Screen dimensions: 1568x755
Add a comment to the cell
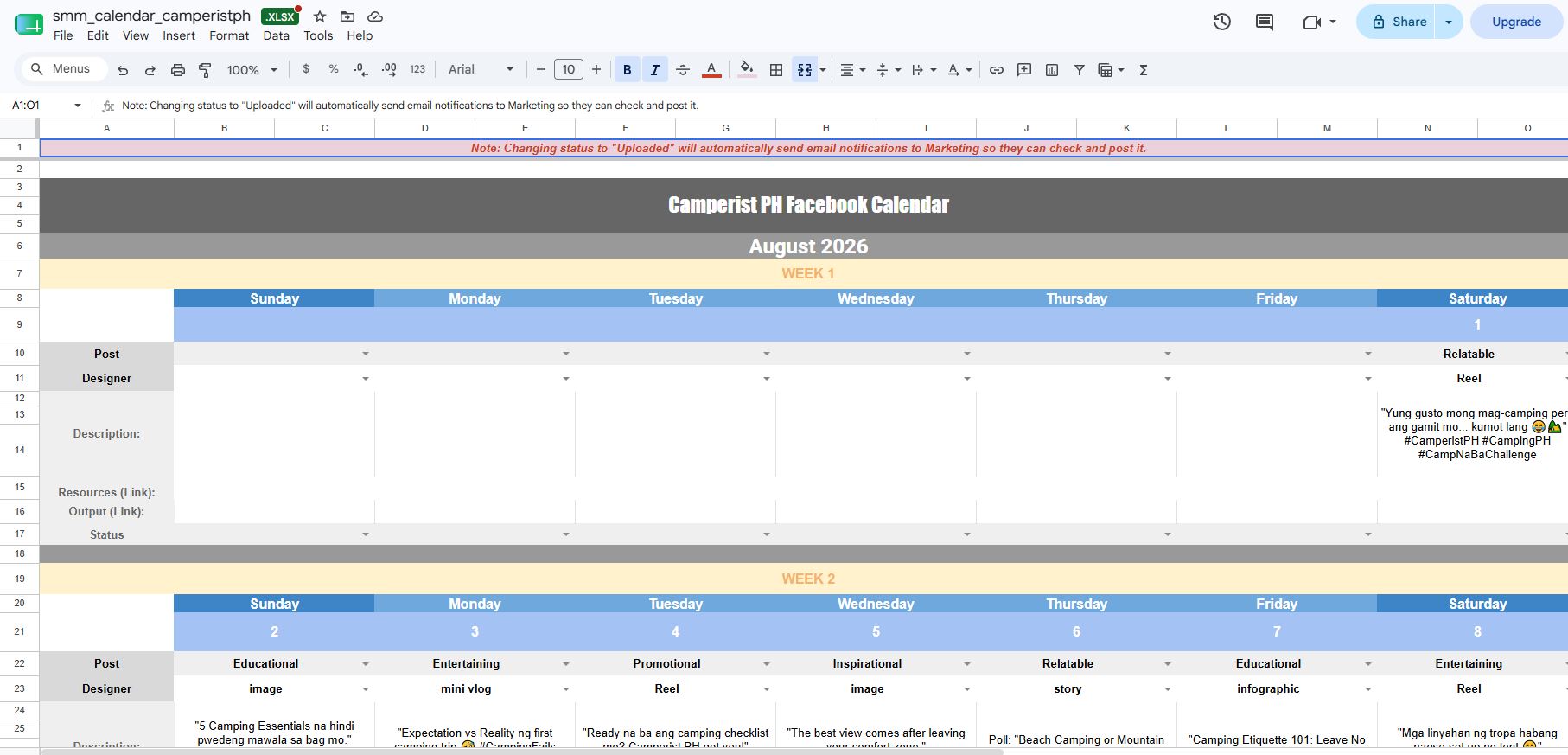[1024, 70]
